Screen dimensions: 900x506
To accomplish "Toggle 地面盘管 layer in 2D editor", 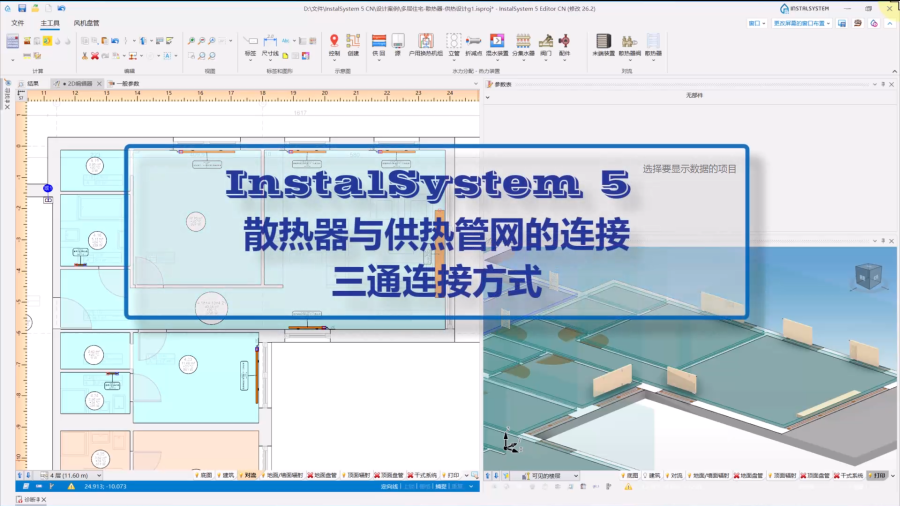I will pos(323,476).
